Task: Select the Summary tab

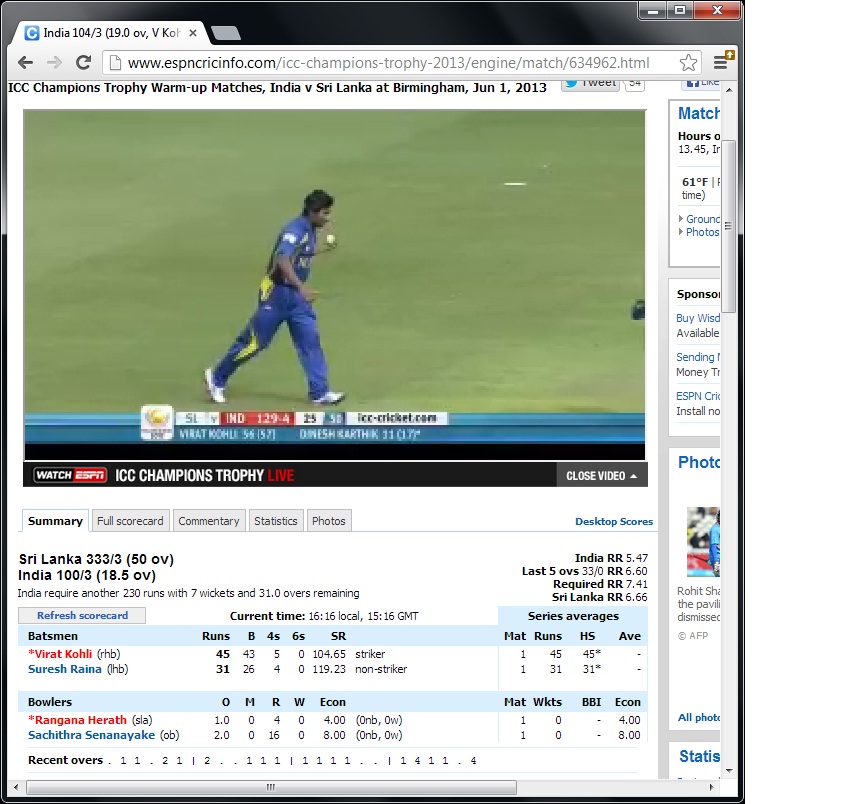Action: [x=55, y=521]
